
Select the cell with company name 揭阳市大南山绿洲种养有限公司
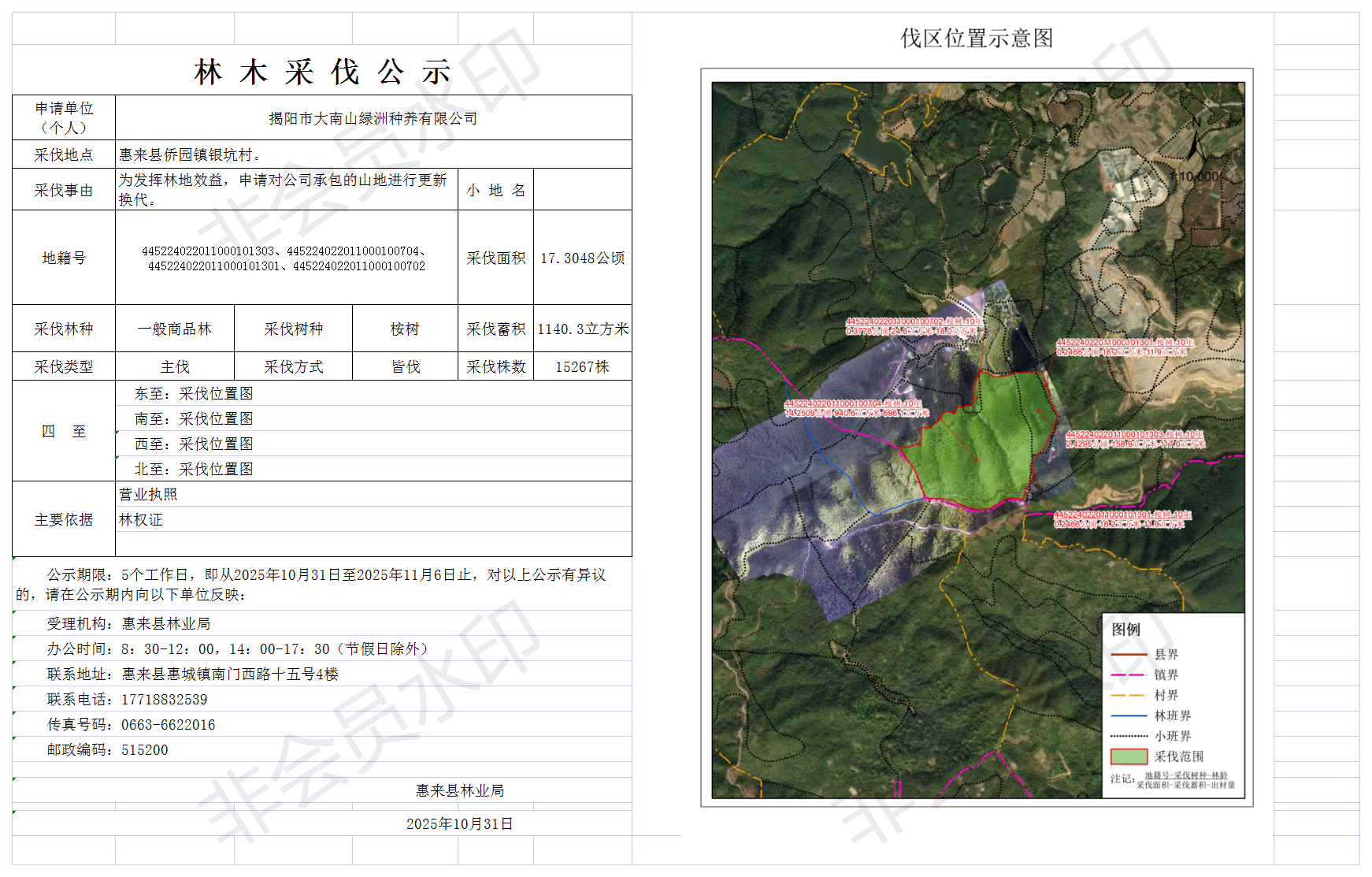[x=373, y=118]
